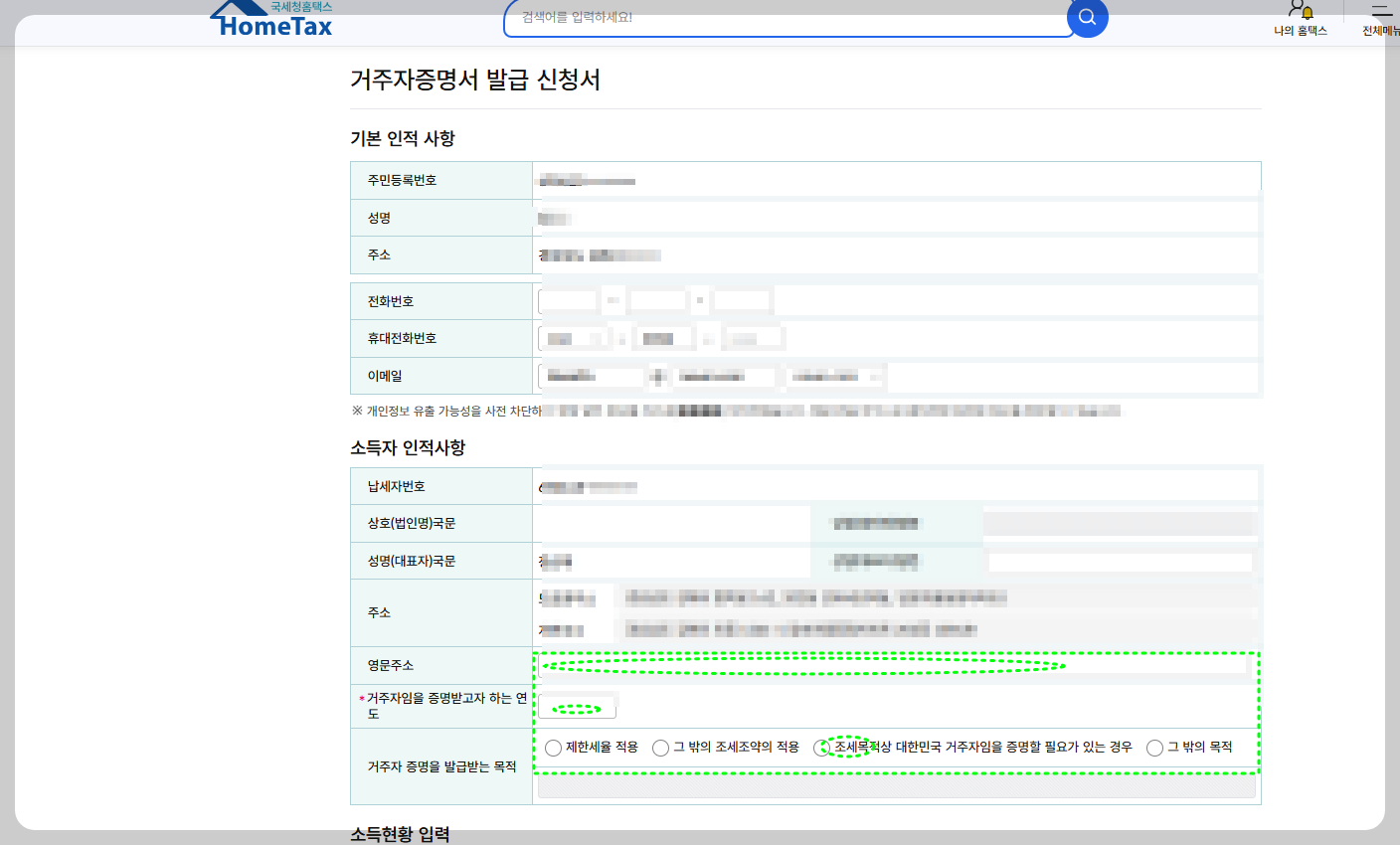The image size is (1400, 845).
Task: Select 그 밖의 조세조약의 적용 radio
Action: point(660,748)
